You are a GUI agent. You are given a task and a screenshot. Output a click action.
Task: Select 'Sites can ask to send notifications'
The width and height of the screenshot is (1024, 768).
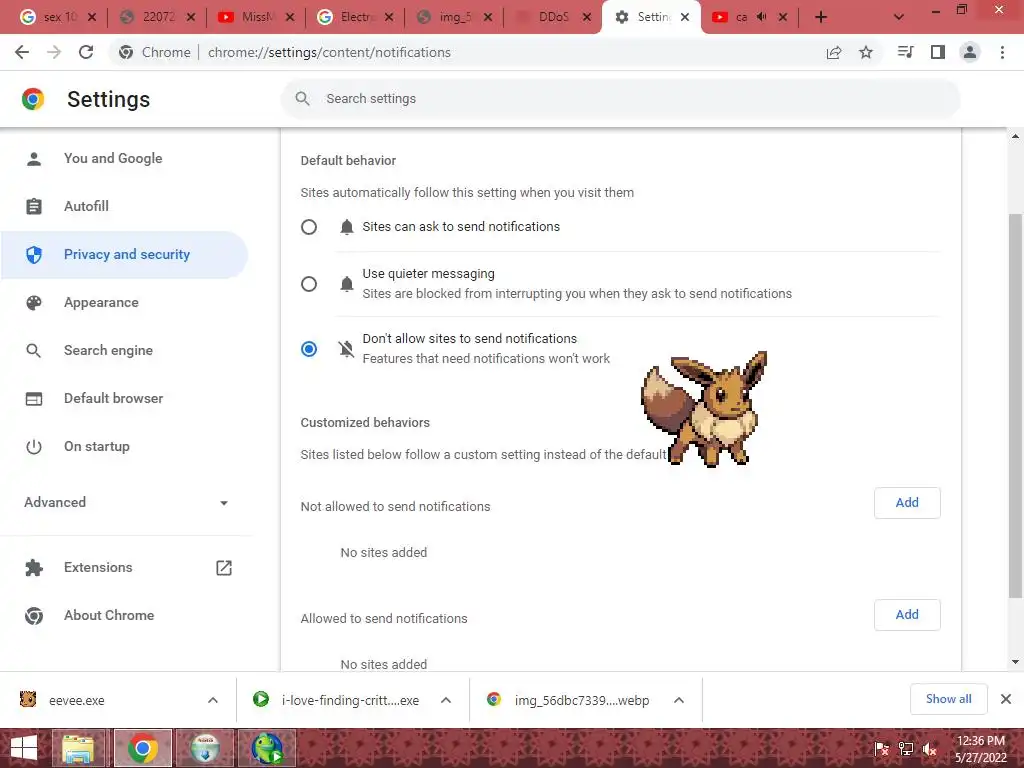309,227
